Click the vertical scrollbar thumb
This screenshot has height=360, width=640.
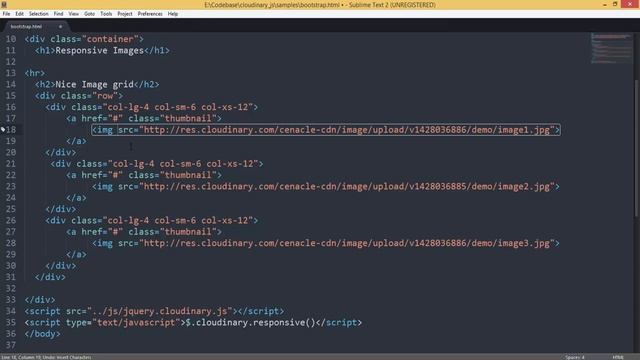point(636,149)
